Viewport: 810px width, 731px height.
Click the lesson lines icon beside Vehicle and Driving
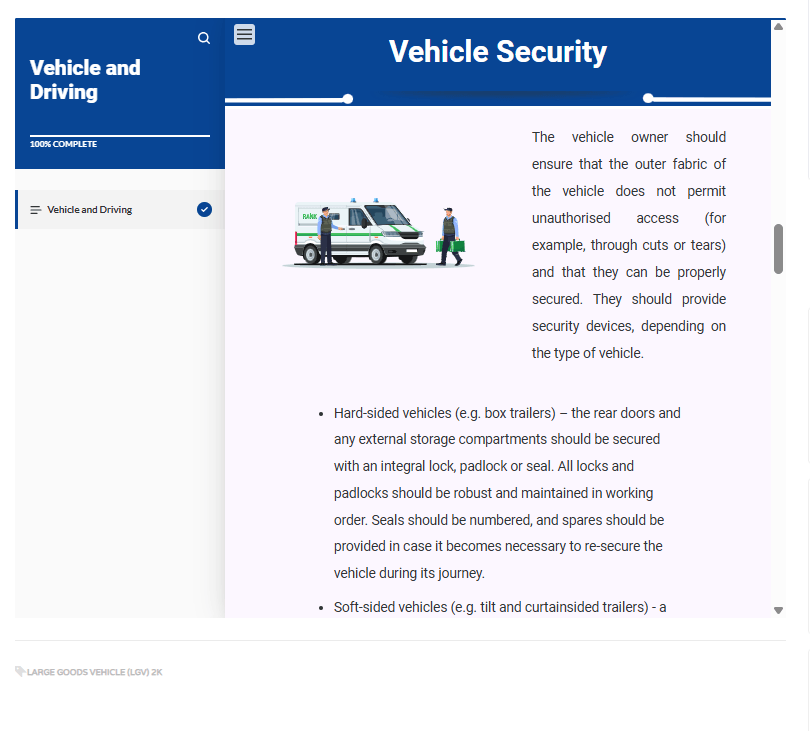tap(36, 210)
